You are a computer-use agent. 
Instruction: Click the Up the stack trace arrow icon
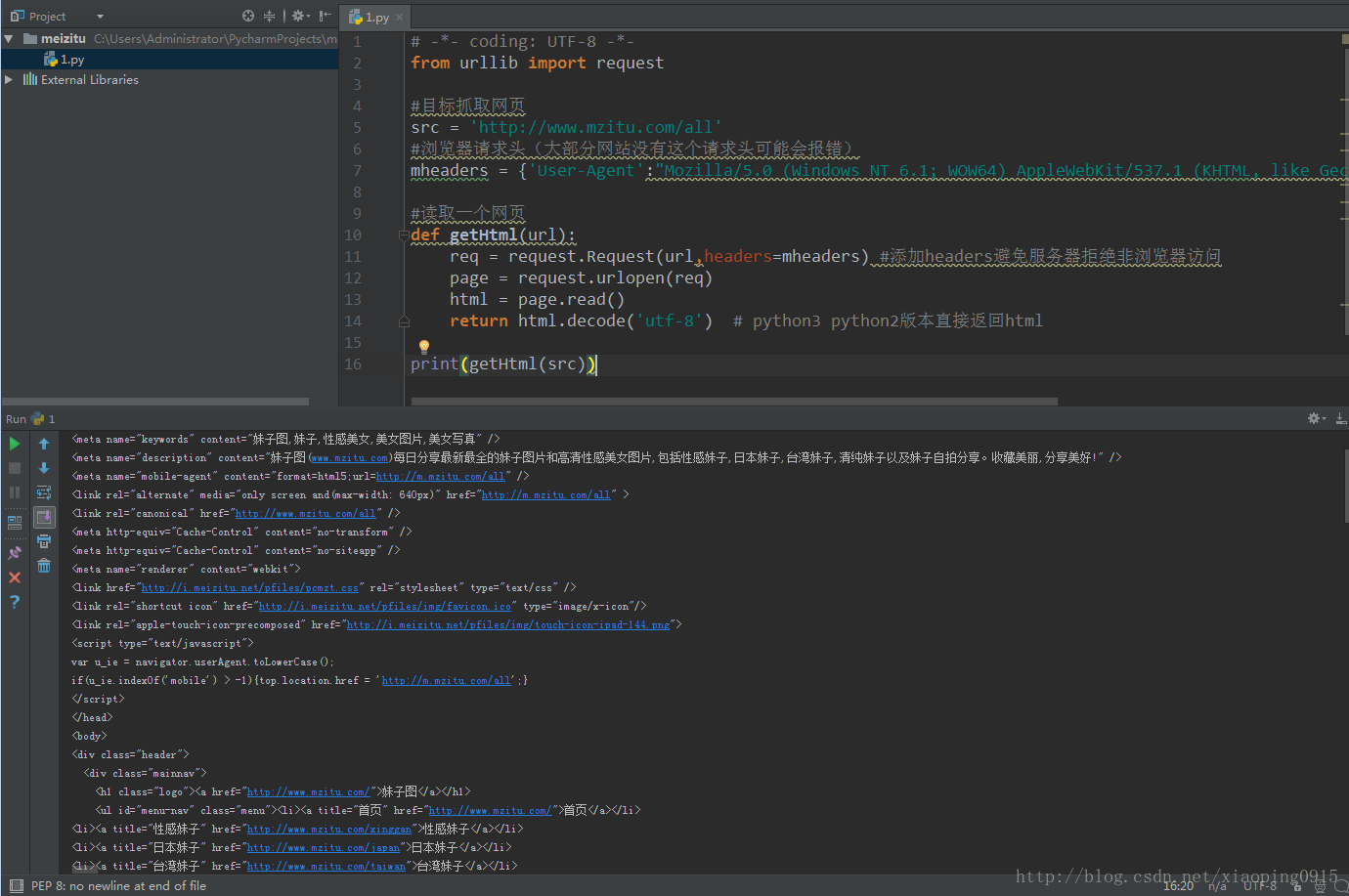tap(44, 444)
